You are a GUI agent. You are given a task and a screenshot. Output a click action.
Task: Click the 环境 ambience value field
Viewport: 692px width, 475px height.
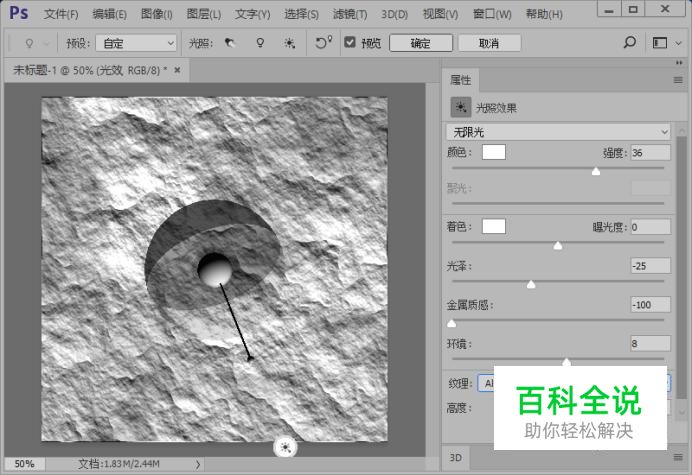[651, 343]
